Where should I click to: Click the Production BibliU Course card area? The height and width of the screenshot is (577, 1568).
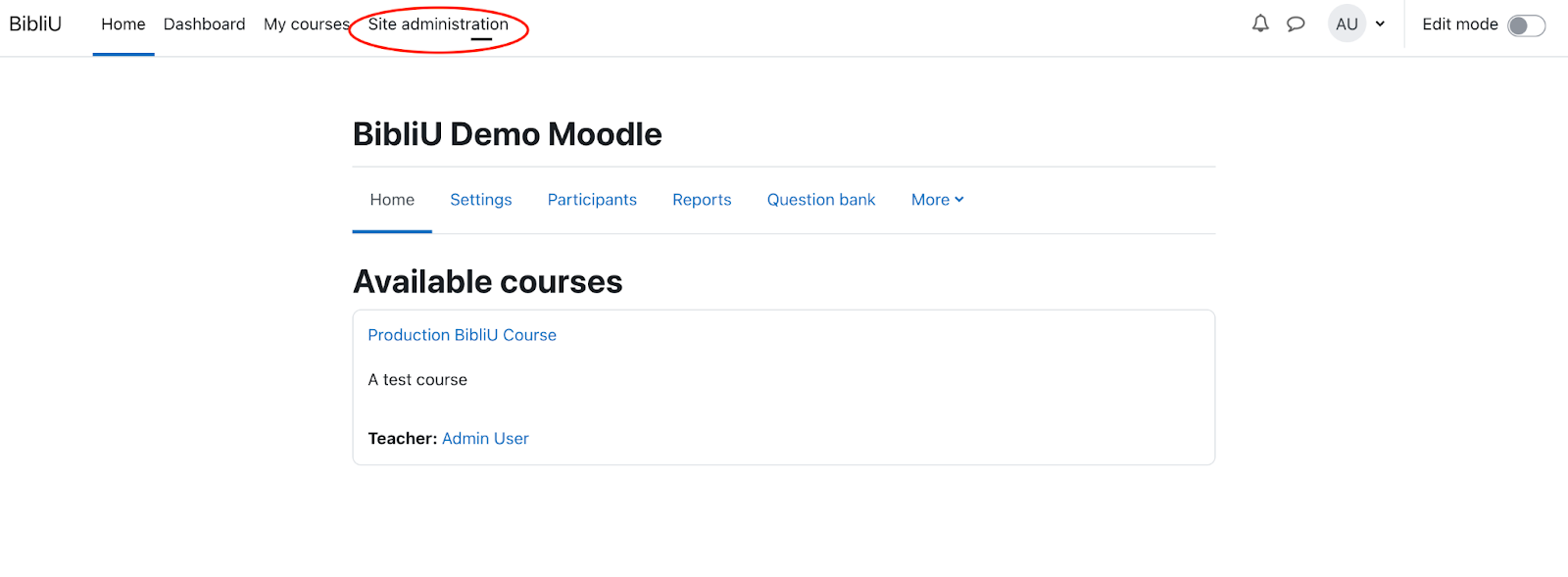[784, 388]
